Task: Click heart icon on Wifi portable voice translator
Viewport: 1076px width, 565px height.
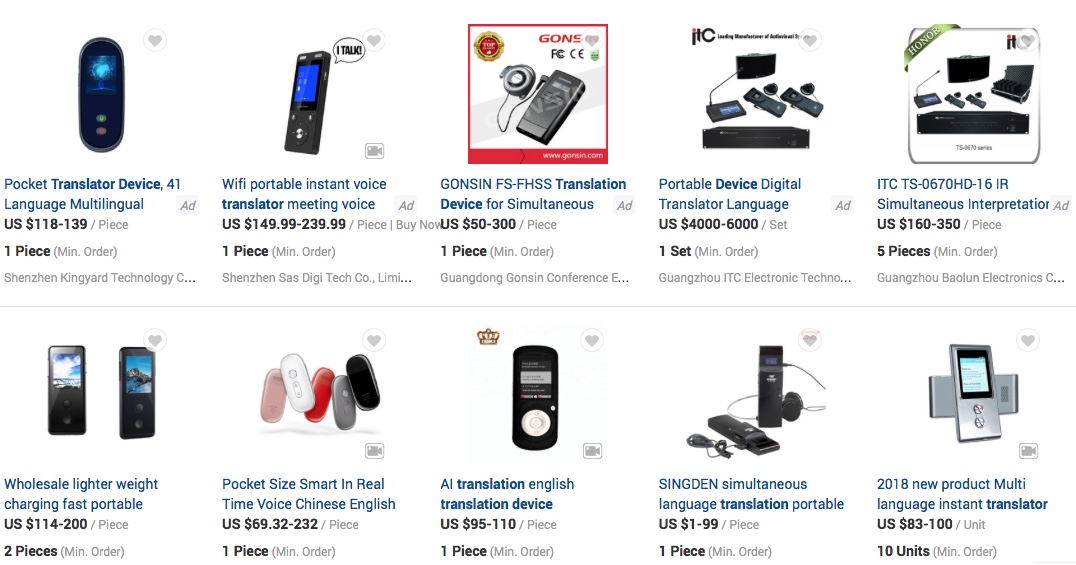Action: 374,41
